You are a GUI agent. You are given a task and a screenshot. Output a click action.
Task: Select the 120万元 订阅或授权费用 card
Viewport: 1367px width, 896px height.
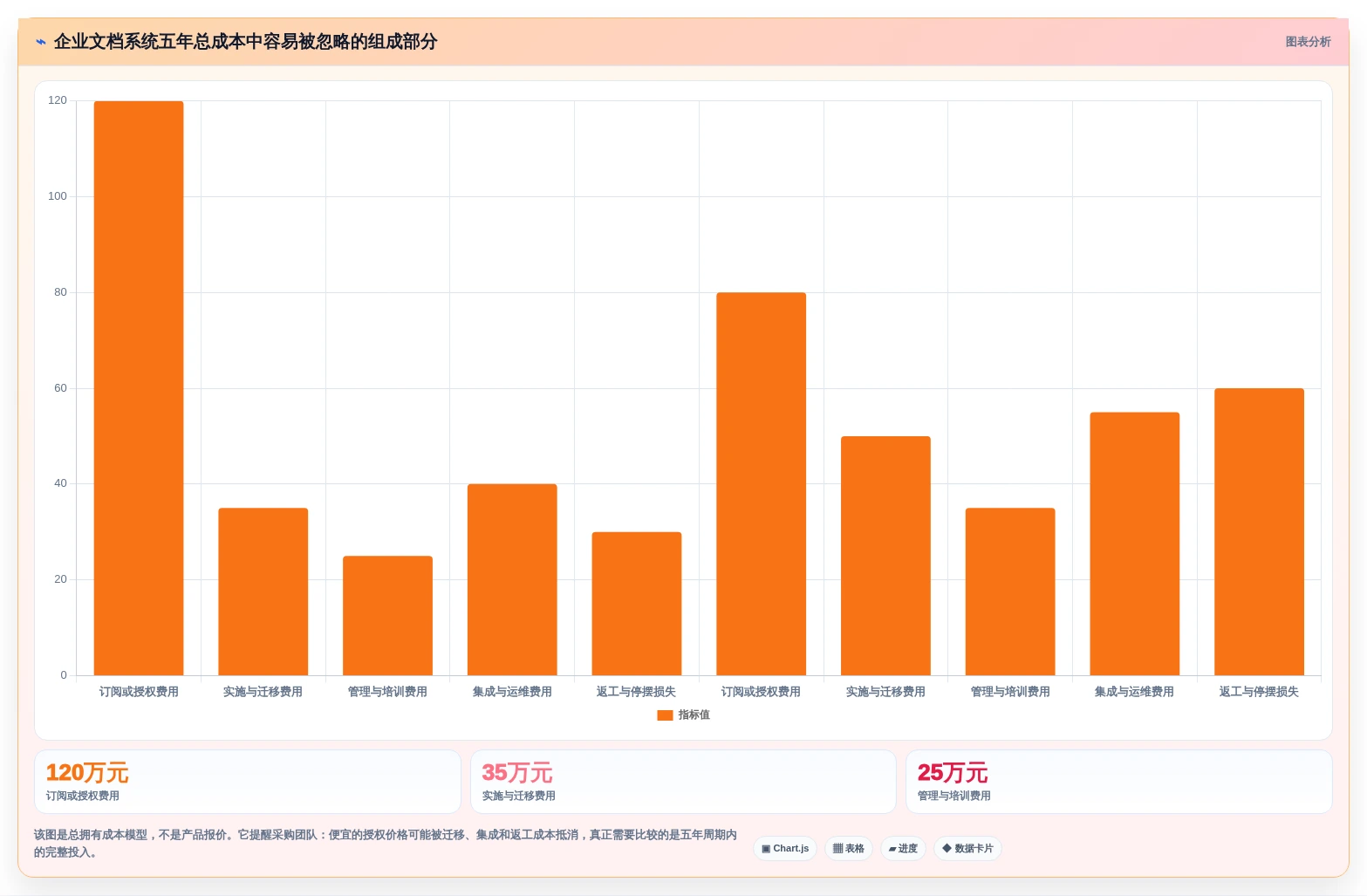click(248, 782)
